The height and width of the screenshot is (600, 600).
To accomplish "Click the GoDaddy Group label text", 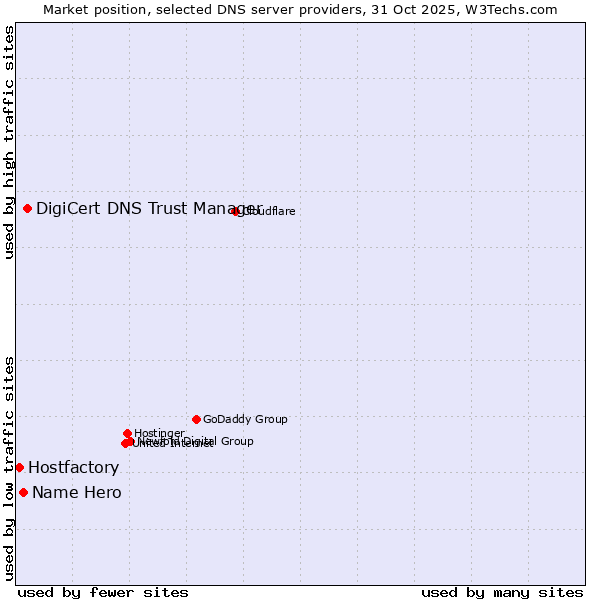I will click(x=245, y=419).
